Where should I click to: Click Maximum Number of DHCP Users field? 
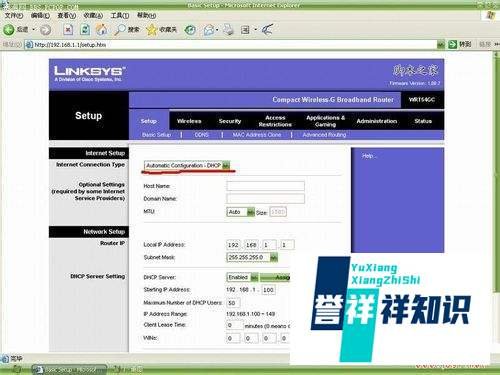(x=233, y=303)
